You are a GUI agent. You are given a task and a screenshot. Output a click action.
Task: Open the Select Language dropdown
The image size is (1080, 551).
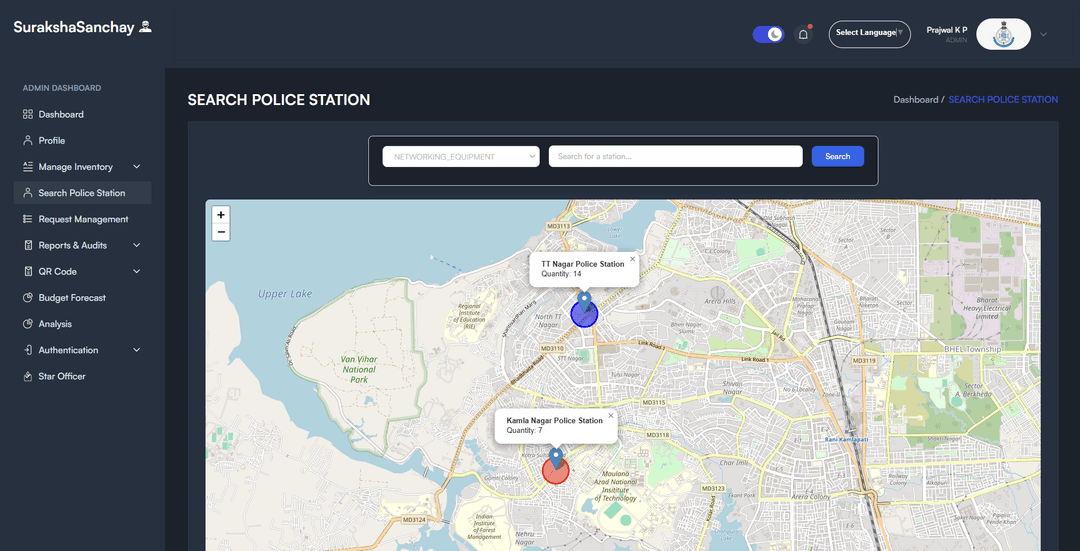pyautogui.click(x=869, y=34)
